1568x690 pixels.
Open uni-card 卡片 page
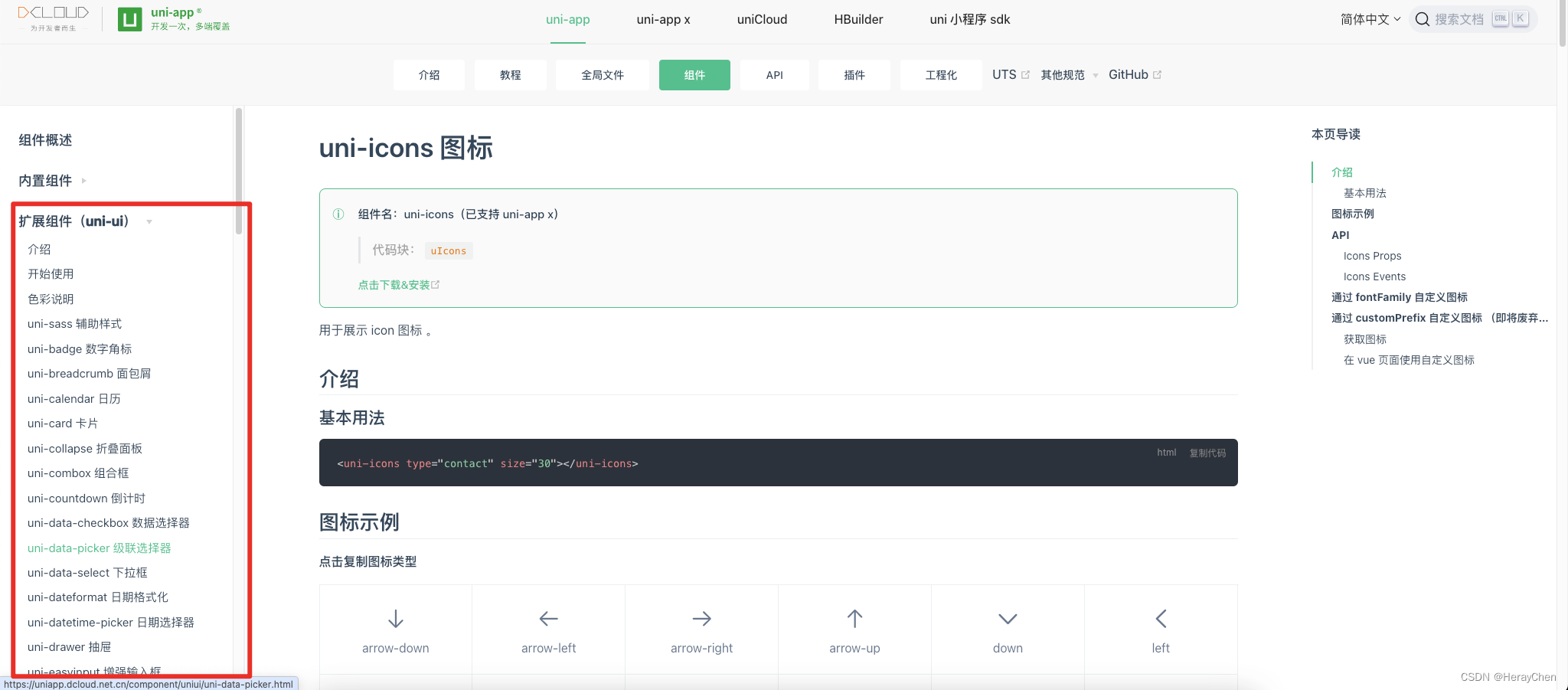(63, 423)
